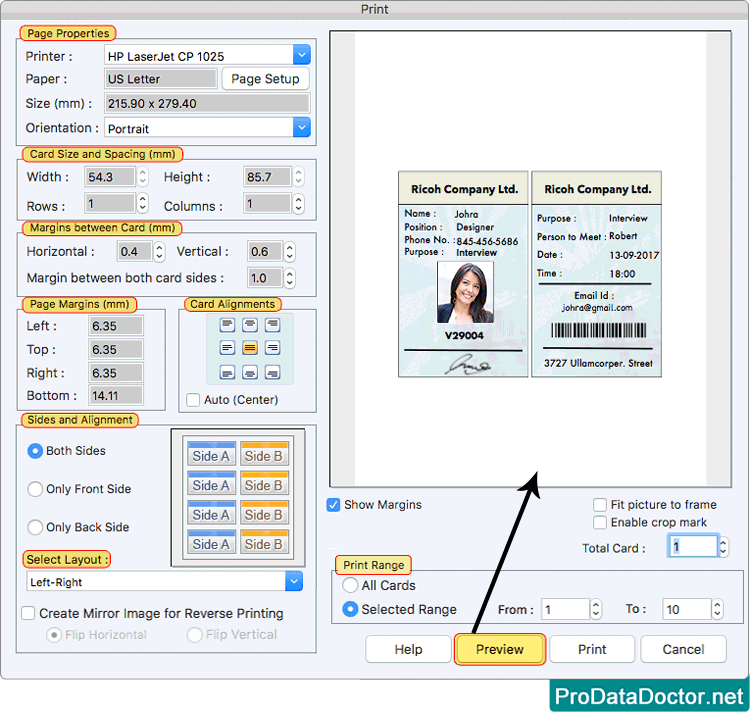The width and height of the screenshot is (750, 712).
Task: Click Side A in third layout row
Action: pos(211,513)
